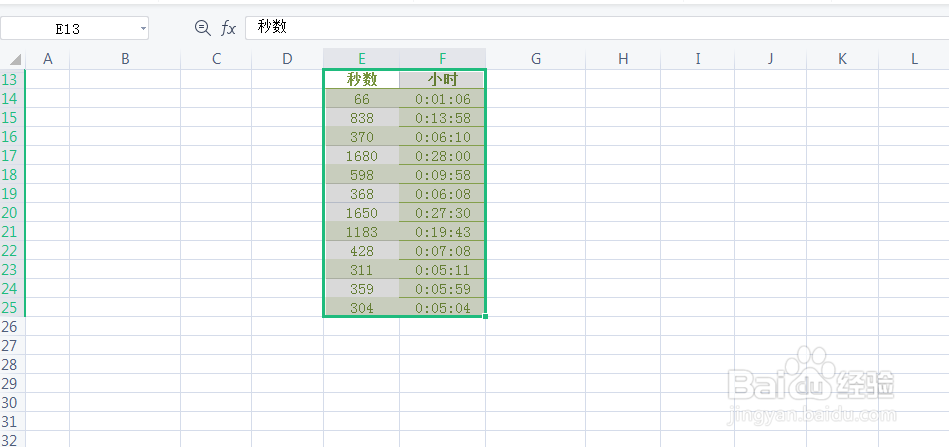
Task: Click cell with value 428
Action: tap(362, 250)
